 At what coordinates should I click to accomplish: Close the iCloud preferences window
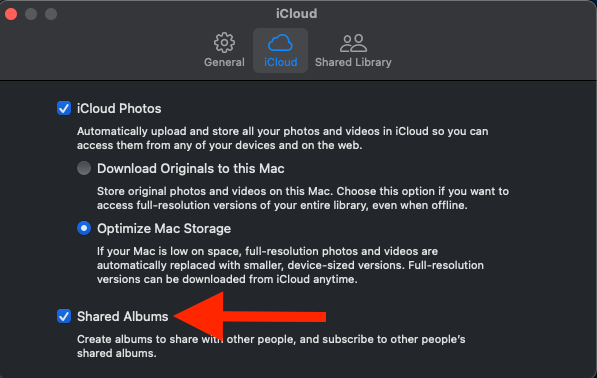pos(11,14)
